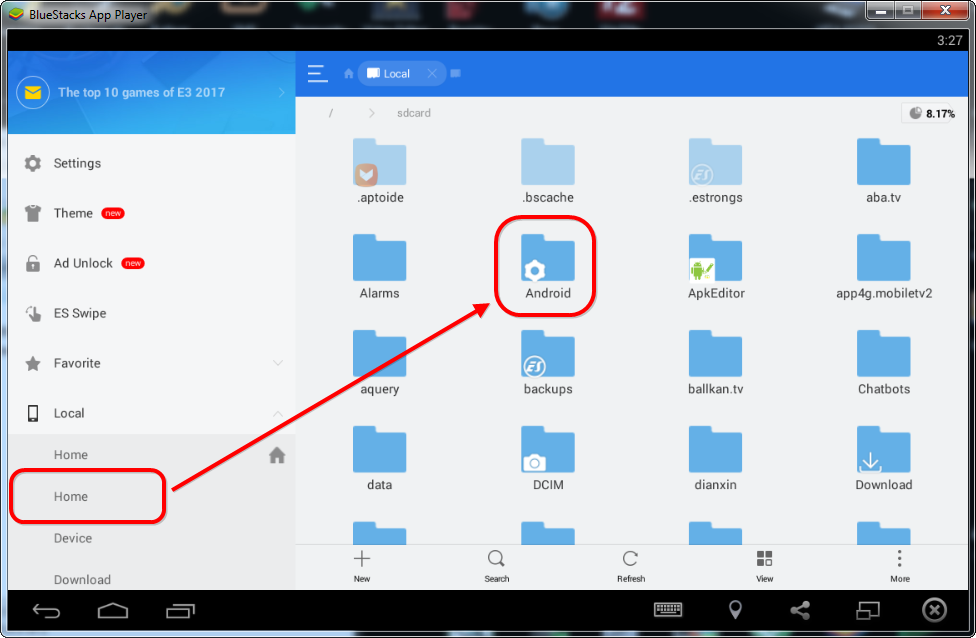Screen dimensions: 976x638
Task: Open the More options menu
Action: (x=899, y=560)
